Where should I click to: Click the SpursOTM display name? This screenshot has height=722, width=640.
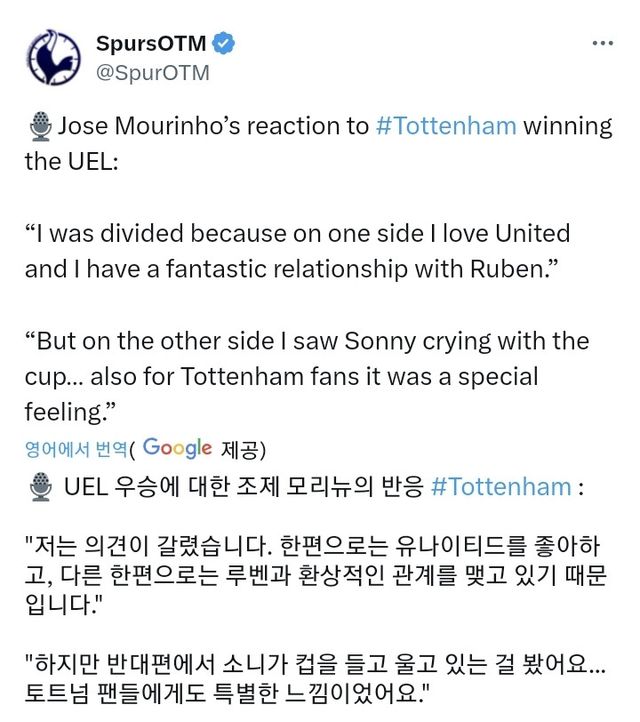pos(150,44)
